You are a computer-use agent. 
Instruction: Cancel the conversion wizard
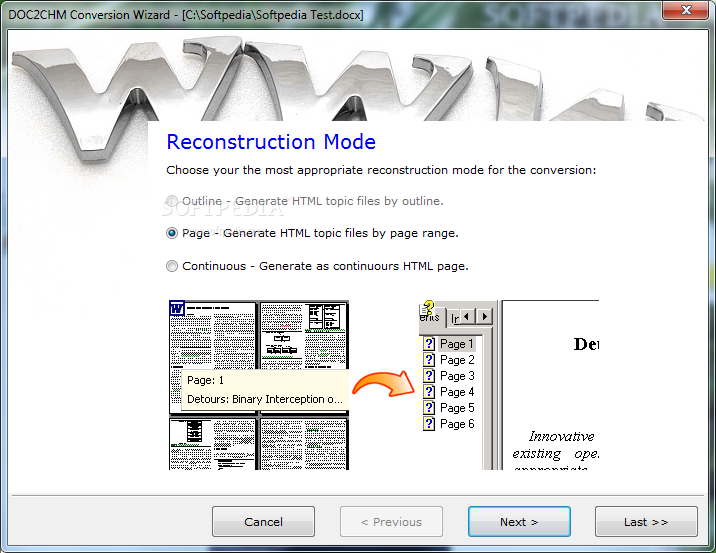point(263,521)
